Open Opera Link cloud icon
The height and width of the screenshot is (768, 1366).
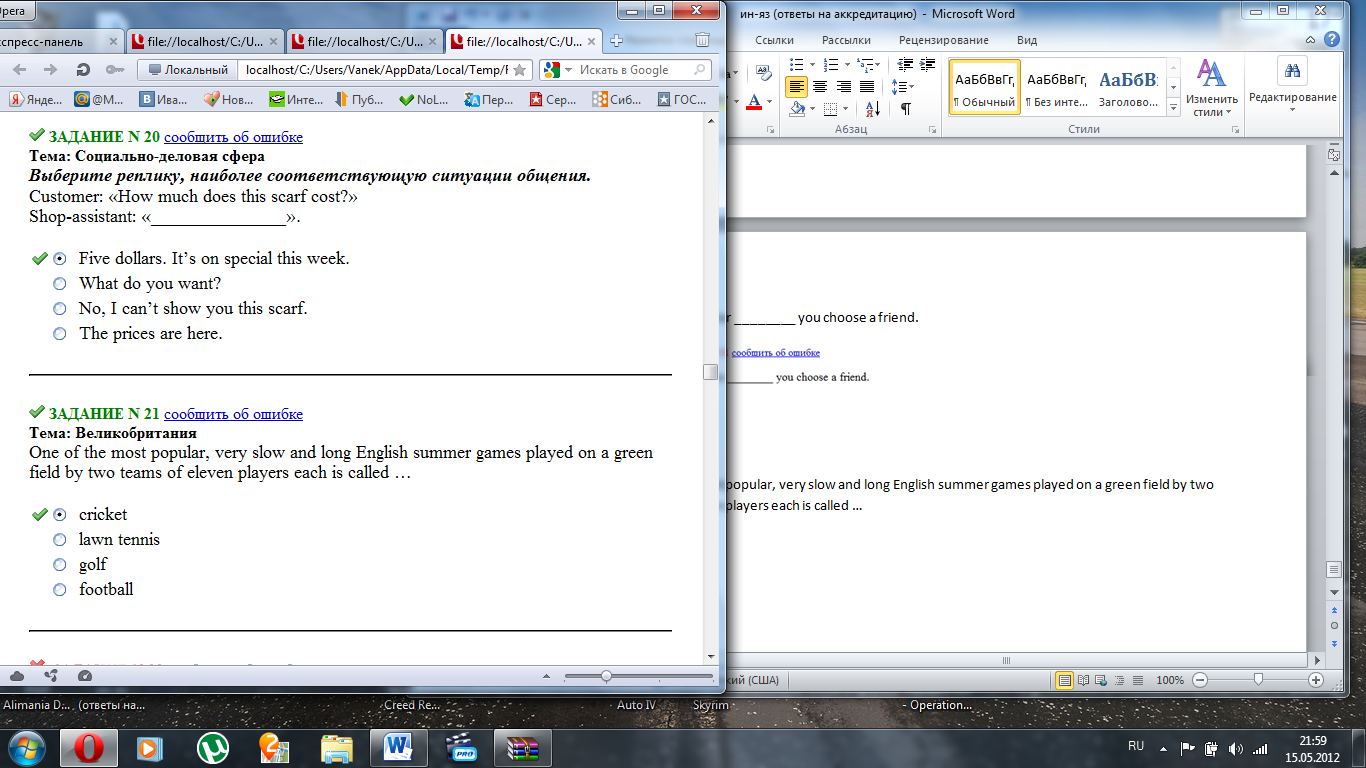tap(17, 677)
